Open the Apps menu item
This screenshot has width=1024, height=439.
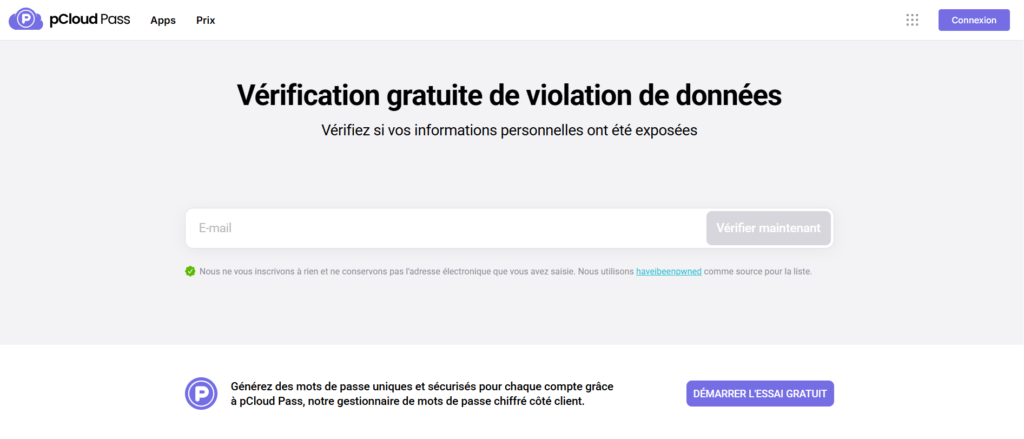click(163, 20)
